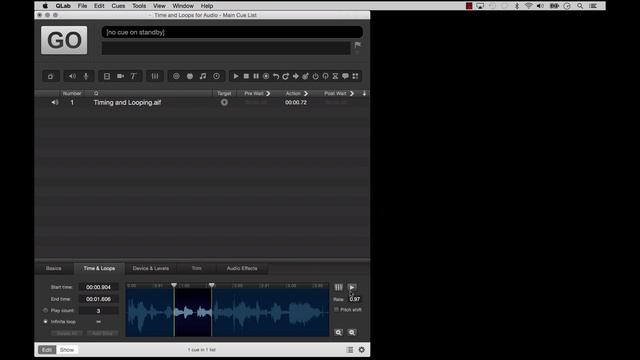This screenshot has height=360, width=640.
Task: Add an Audio cue with the speaker icon
Action: pos(72,76)
